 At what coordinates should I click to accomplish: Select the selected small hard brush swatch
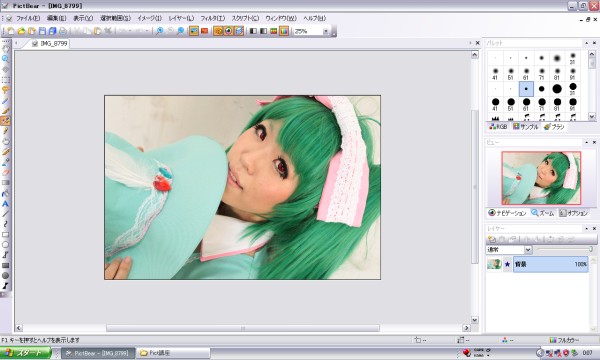[x=526, y=89]
